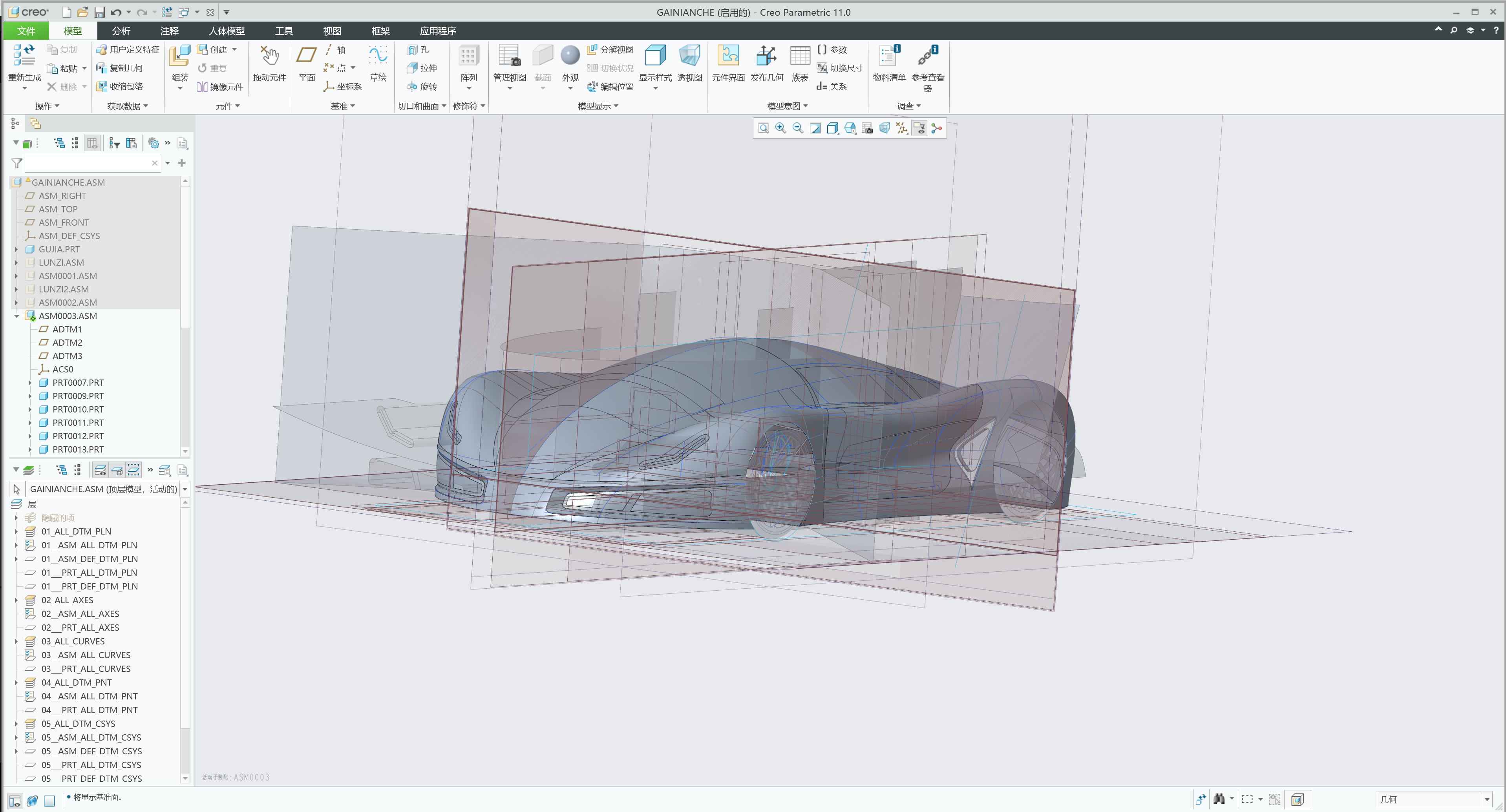
Task: Collapse the ASM0003.ASM subassembly node
Action: tap(16, 316)
